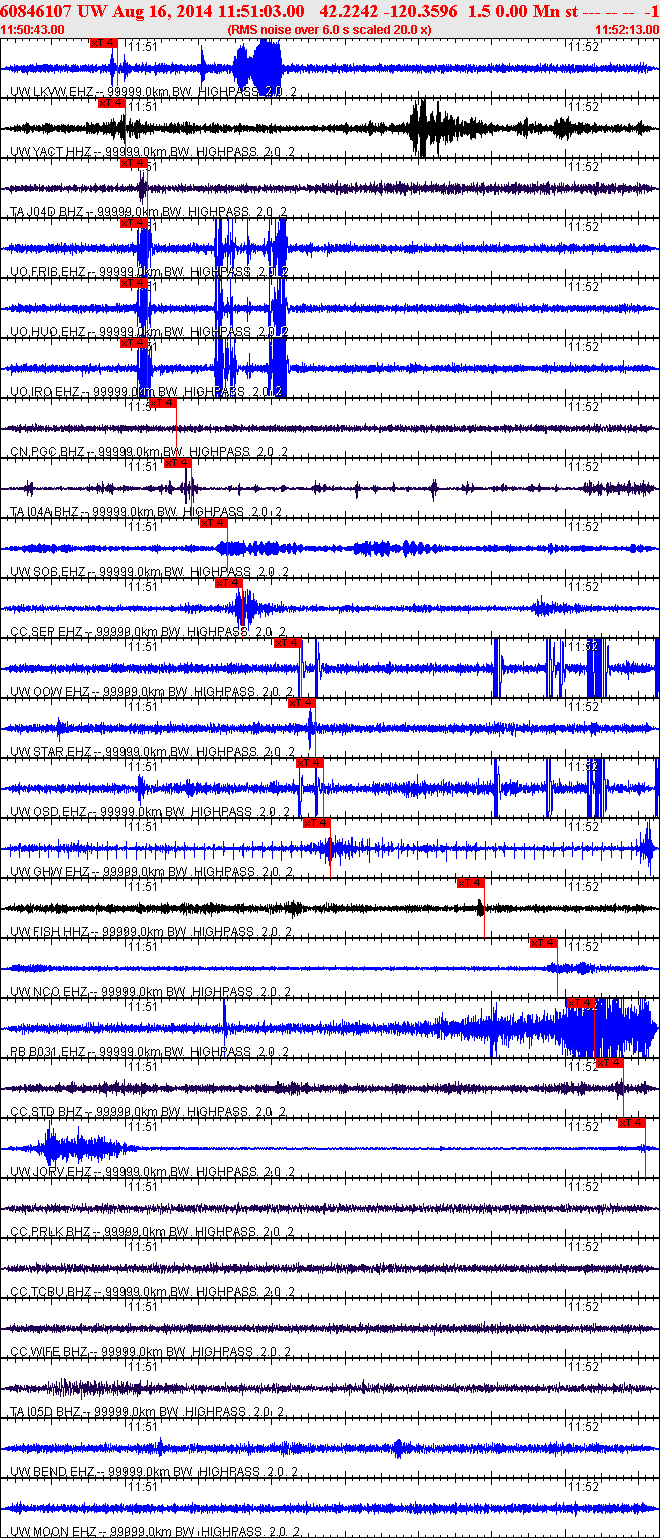Click the red pick marker on TA I04A trace
This screenshot has width=660, height=1538.
tap(177, 463)
